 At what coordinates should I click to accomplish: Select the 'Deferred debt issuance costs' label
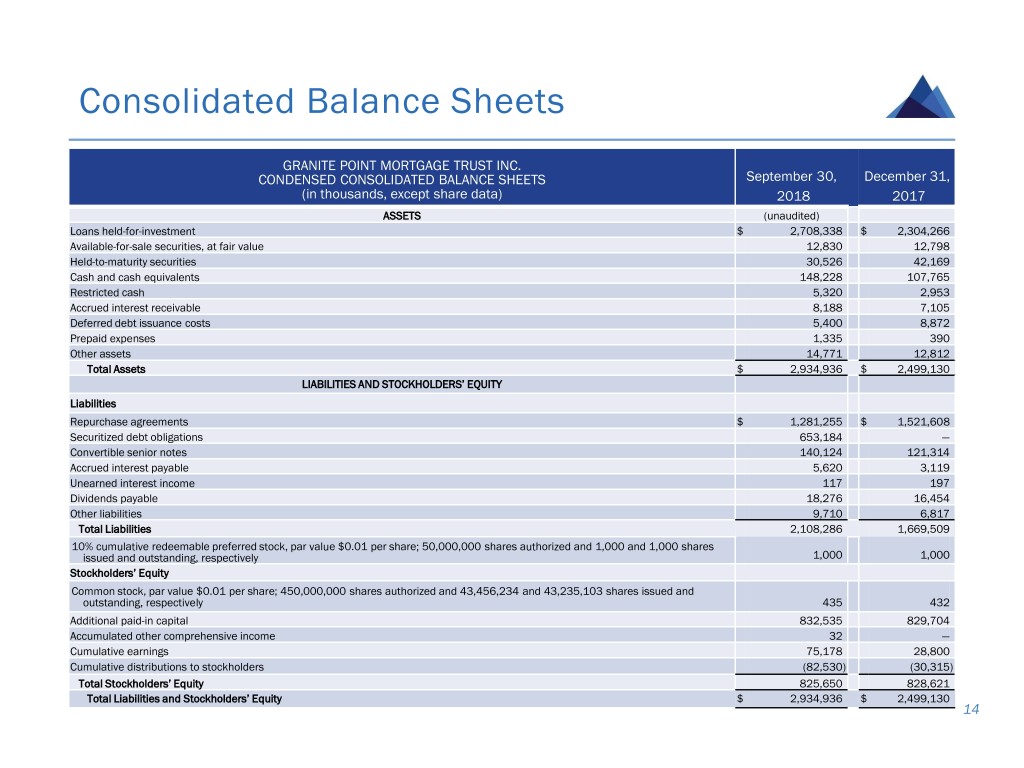click(x=140, y=323)
